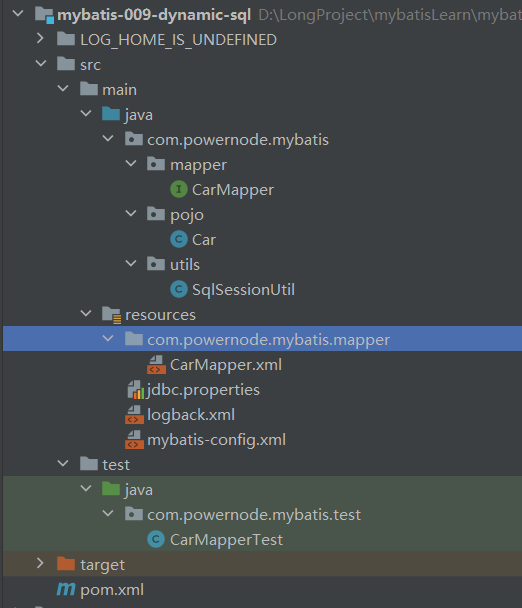Viewport: 522px width, 608px height.
Task: Click the XML file icon of CarMapper.xml
Action: (x=156, y=364)
